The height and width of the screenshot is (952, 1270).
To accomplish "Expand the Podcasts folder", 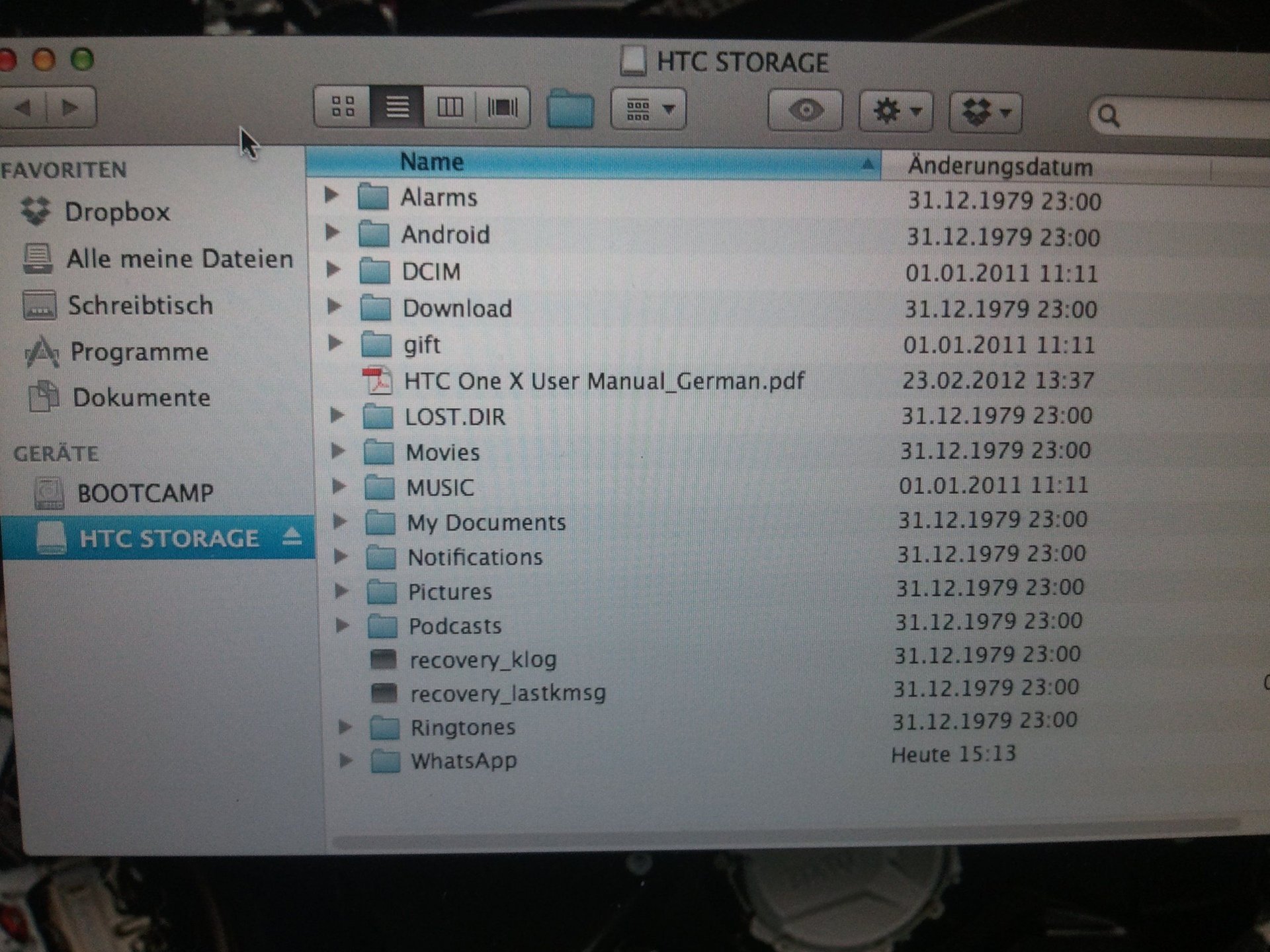I will pos(343,625).
